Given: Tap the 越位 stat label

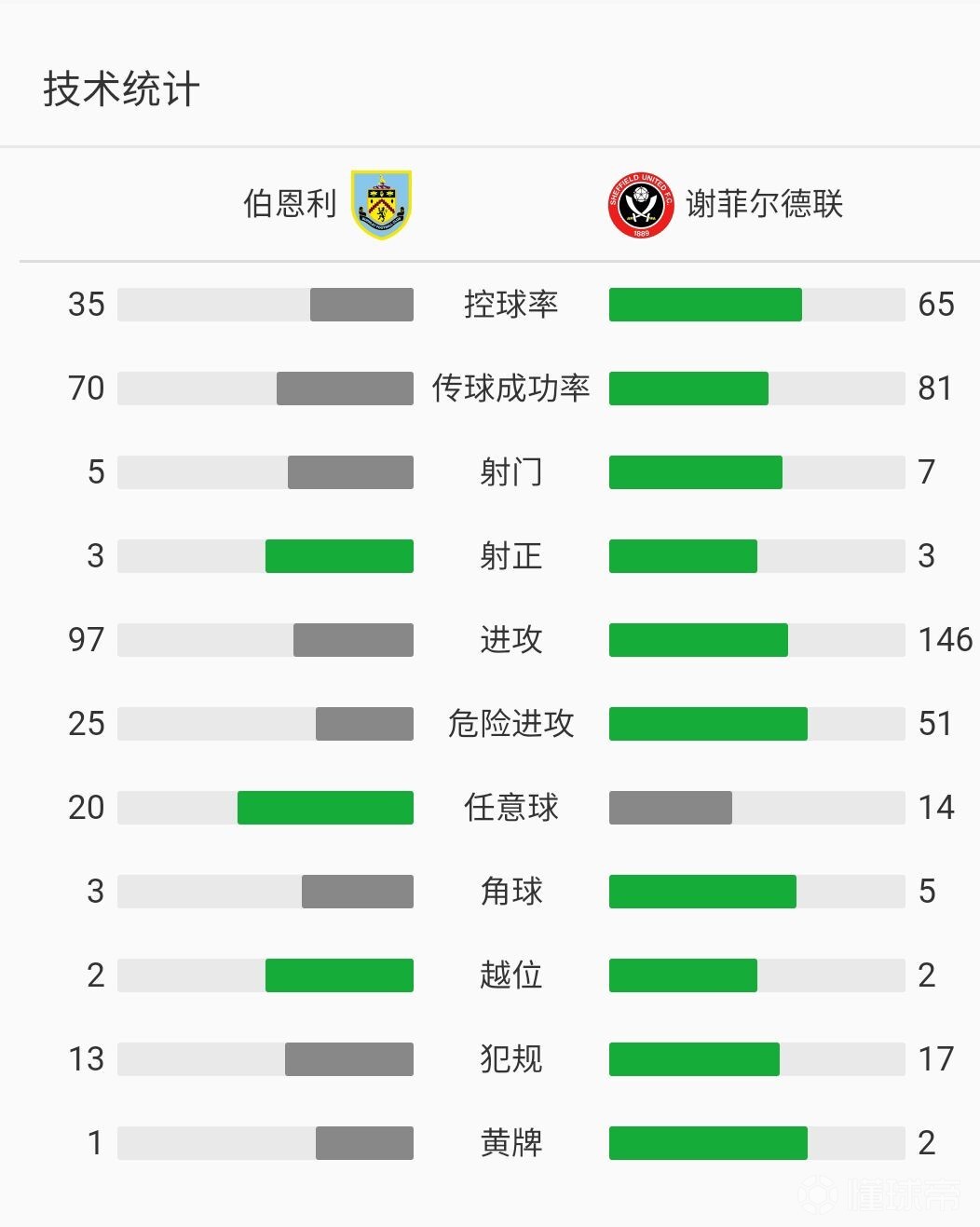Looking at the screenshot, I should [510, 975].
